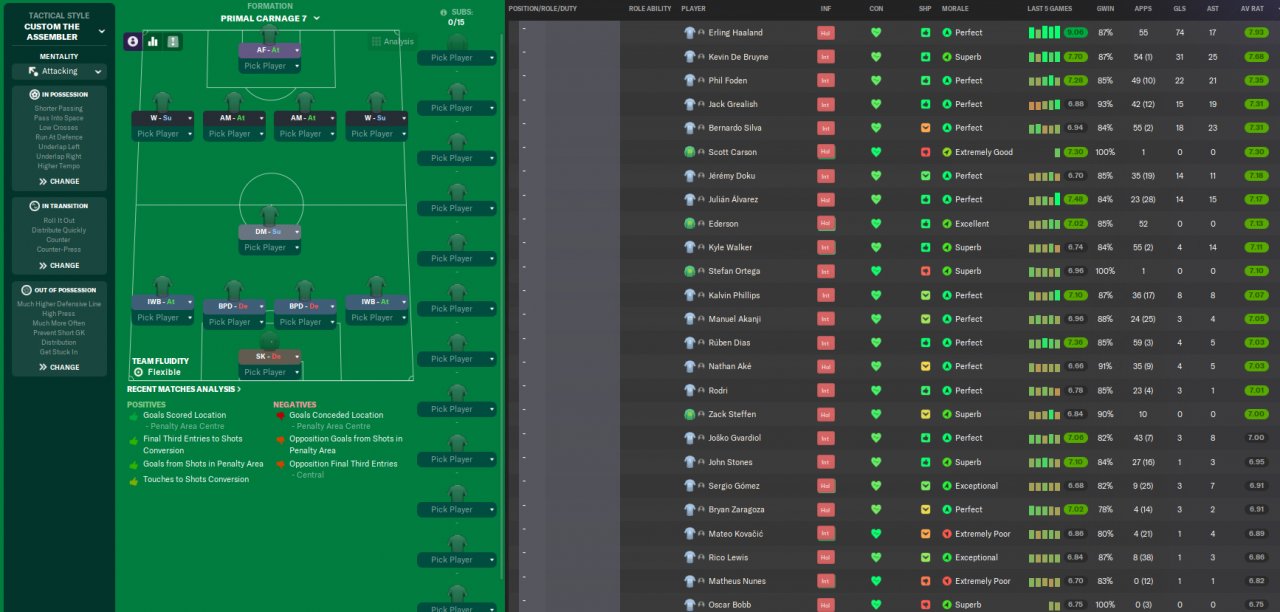Click Kevin De Bruyne's condition heart icon
1280x612 pixels.
click(x=876, y=56)
